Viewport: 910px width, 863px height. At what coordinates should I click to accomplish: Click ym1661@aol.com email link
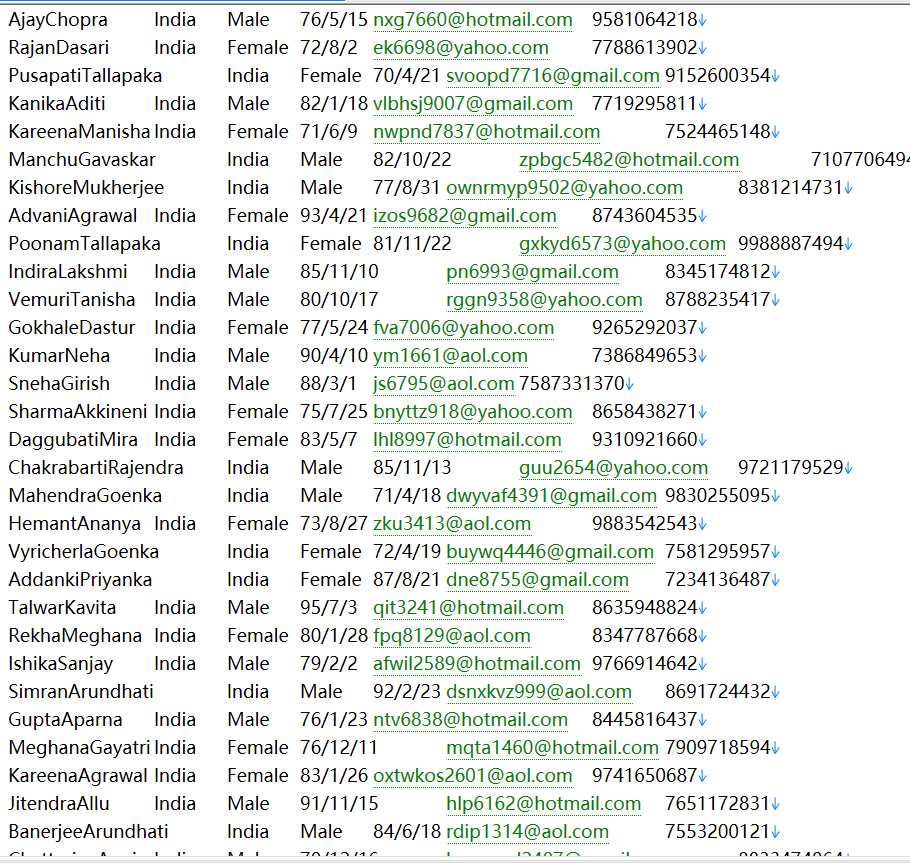tap(450, 355)
